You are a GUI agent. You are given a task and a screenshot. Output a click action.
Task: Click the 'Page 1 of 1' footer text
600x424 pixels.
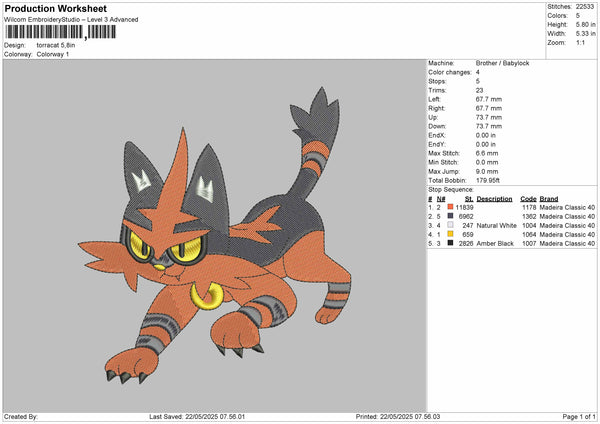(x=579, y=417)
